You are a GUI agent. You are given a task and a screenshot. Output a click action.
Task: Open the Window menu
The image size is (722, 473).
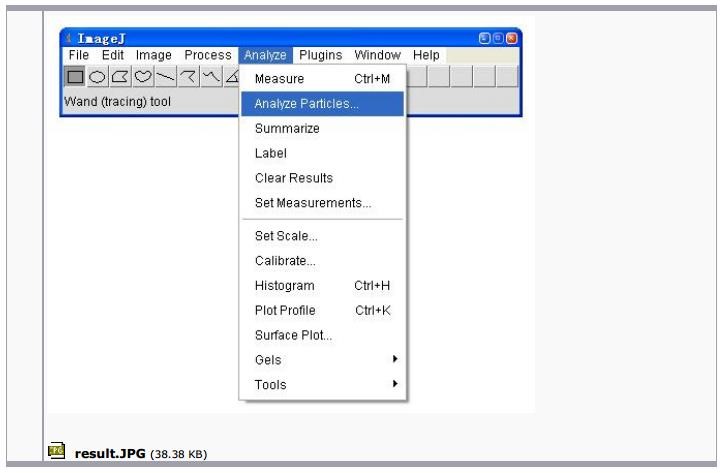coord(378,55)
